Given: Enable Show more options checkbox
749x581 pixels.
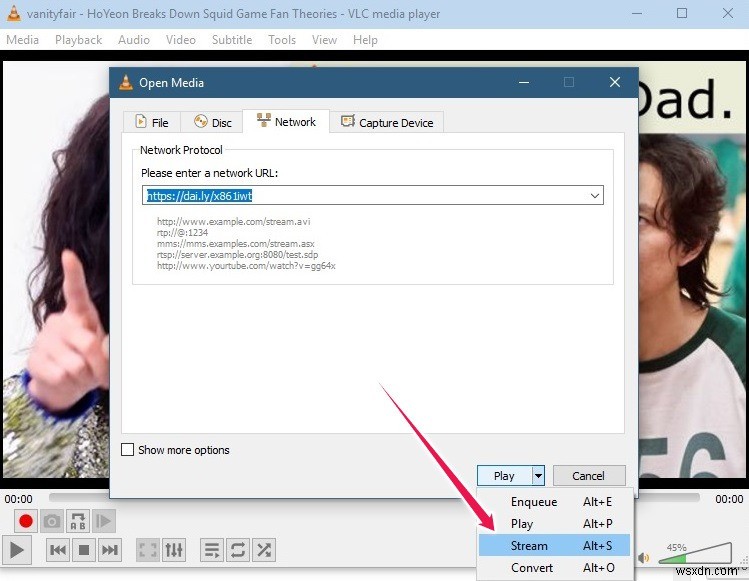Looking at the screenshot, I should tap(128, 450).
